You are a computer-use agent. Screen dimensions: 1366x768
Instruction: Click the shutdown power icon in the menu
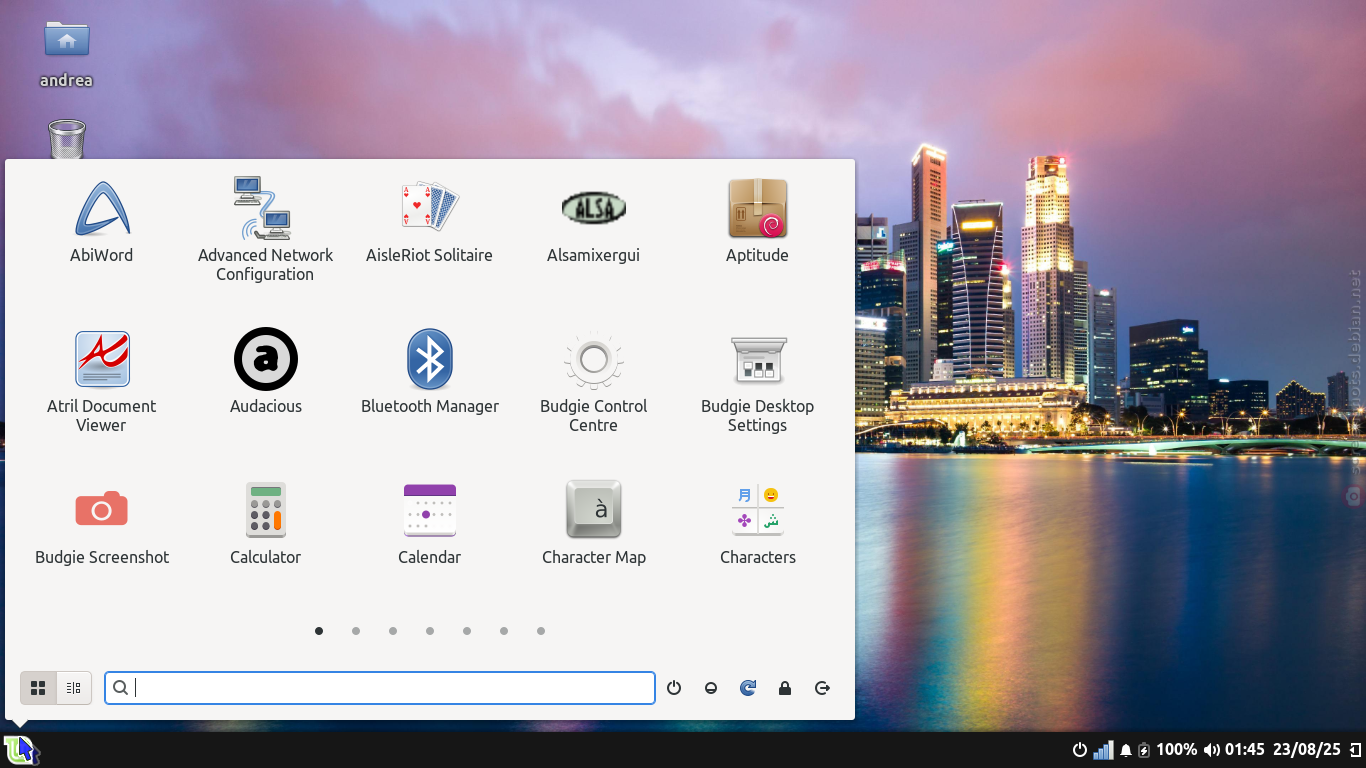pyautogui.click(x=674, y=688)
